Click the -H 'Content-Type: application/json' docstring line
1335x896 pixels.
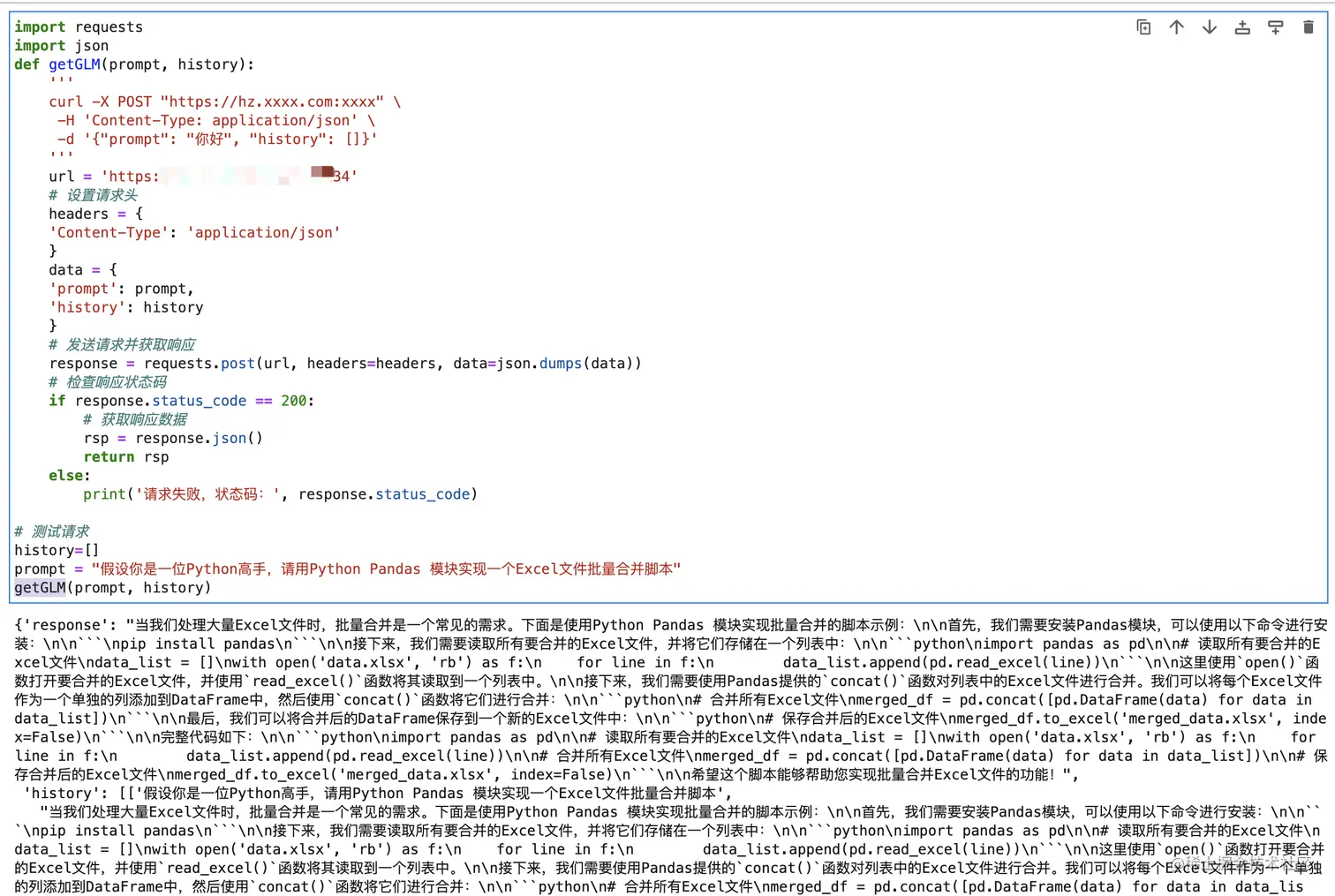[216, 120]
